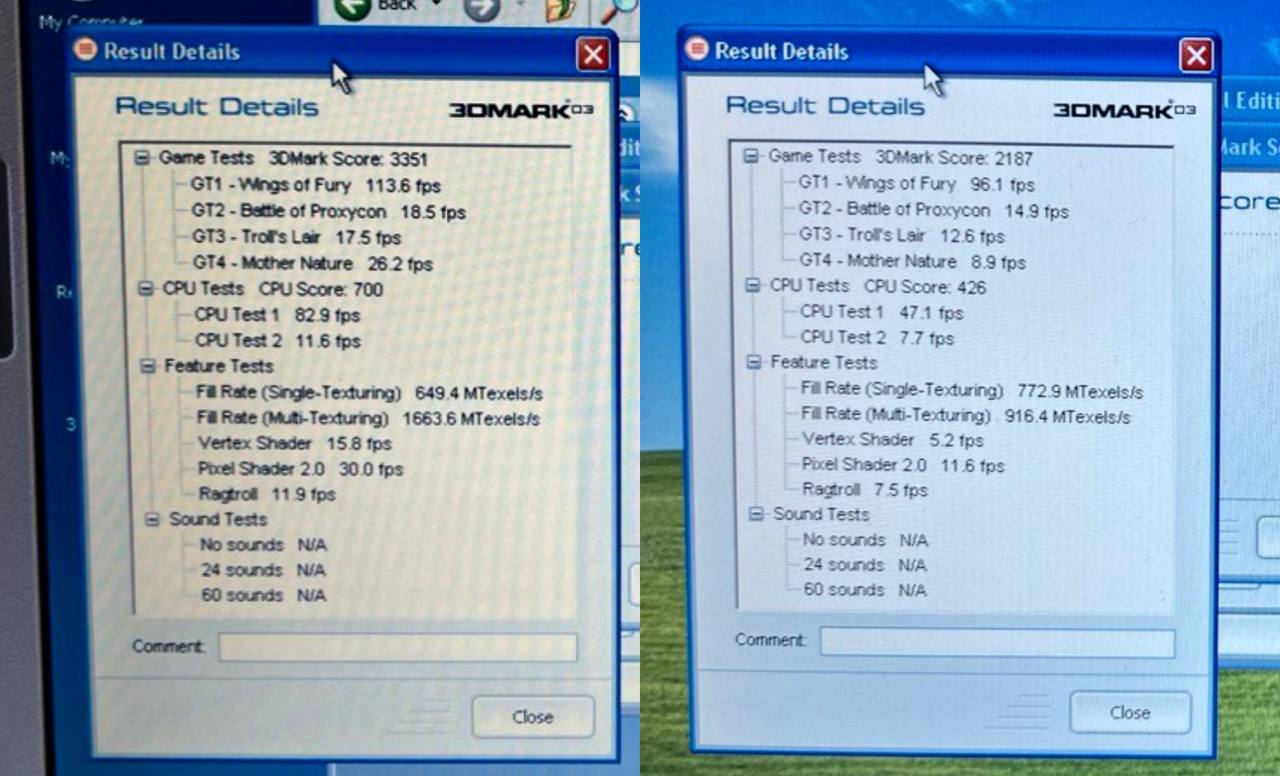
Task: Select '60 sounds N/A' in the 3351-score dialog
Action: [x=264, y=595]
